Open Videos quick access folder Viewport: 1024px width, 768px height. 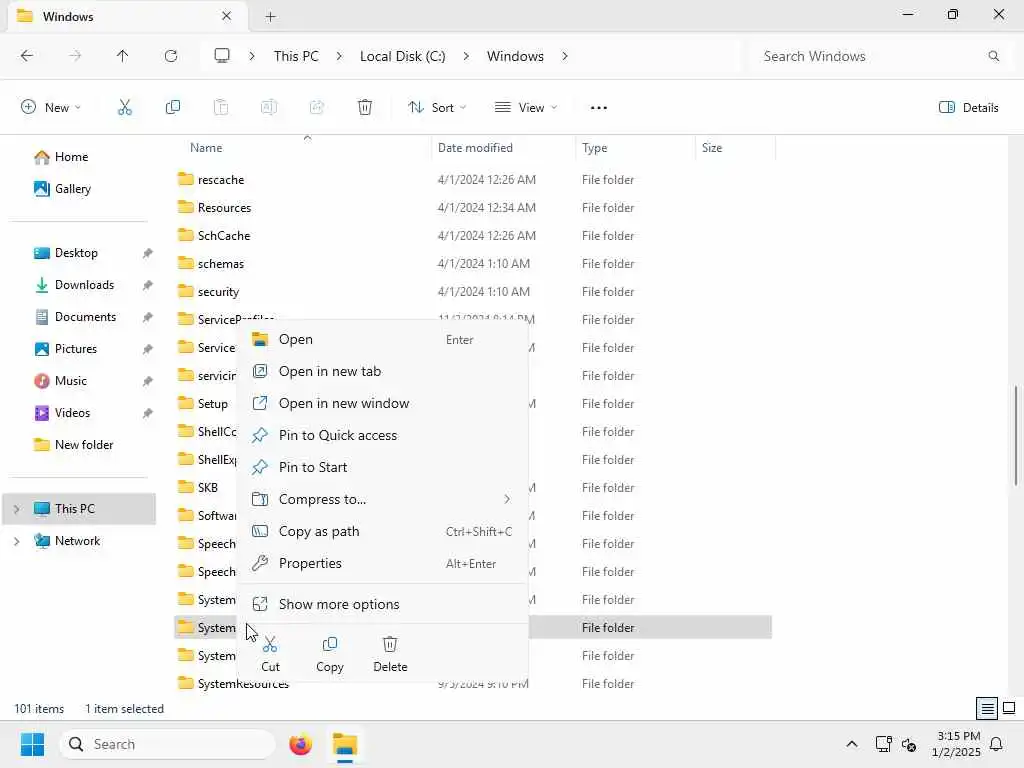pyautogui.click(x=63, y=413)
